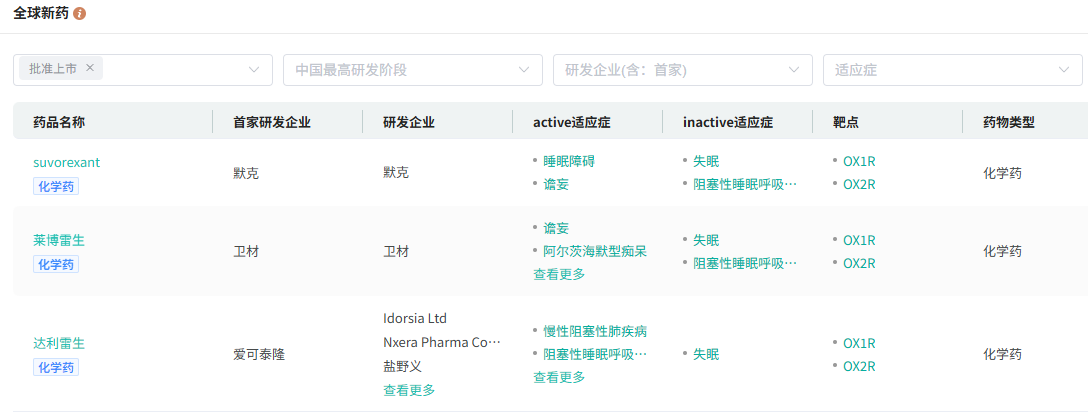Open 慢性阻塞性肺疾病 indication link
The width and height of the screenshot is (1088, 414).
tap(595, 331)
